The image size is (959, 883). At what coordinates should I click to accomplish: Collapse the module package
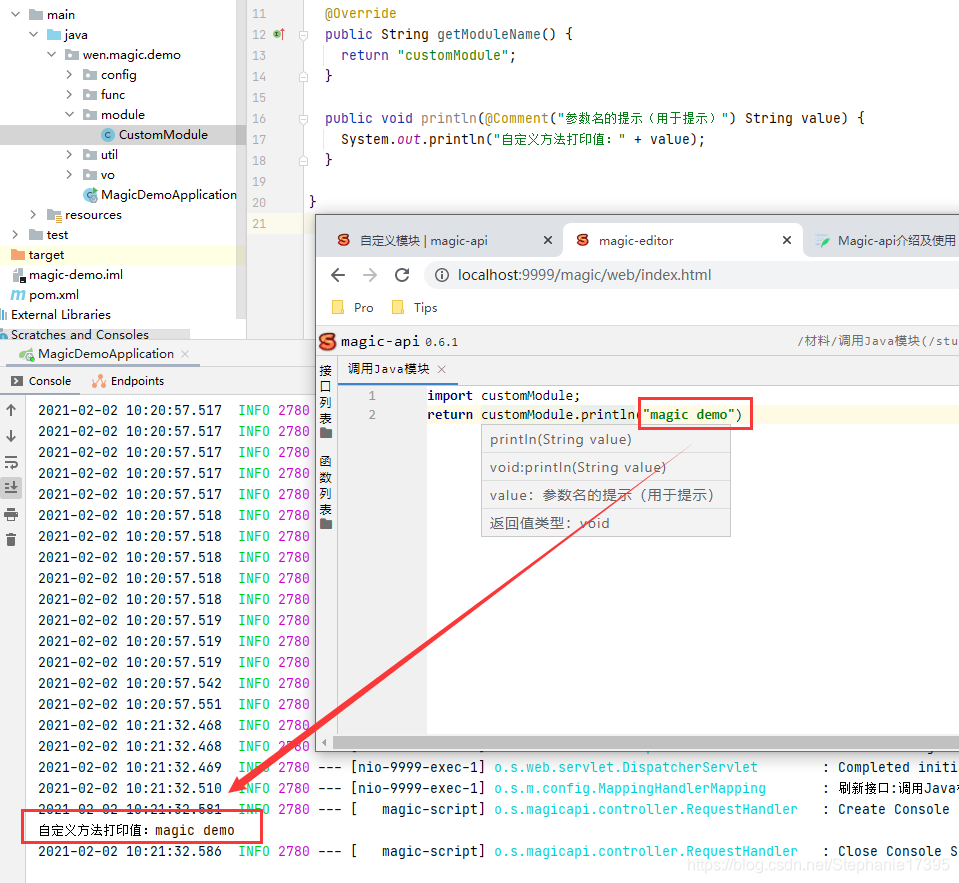point(69,114)
